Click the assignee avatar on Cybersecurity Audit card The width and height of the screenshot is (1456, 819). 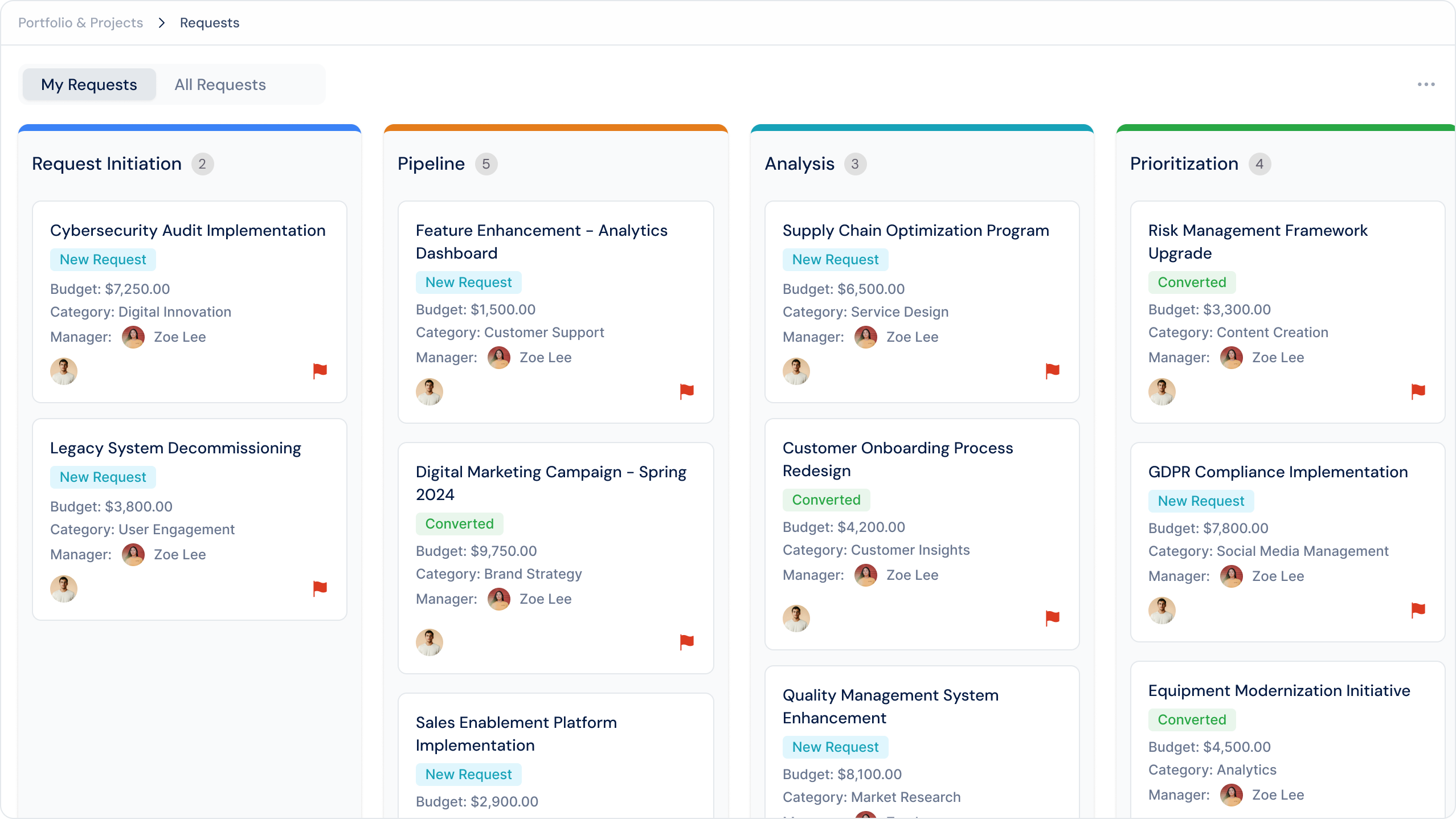[64, 371]
